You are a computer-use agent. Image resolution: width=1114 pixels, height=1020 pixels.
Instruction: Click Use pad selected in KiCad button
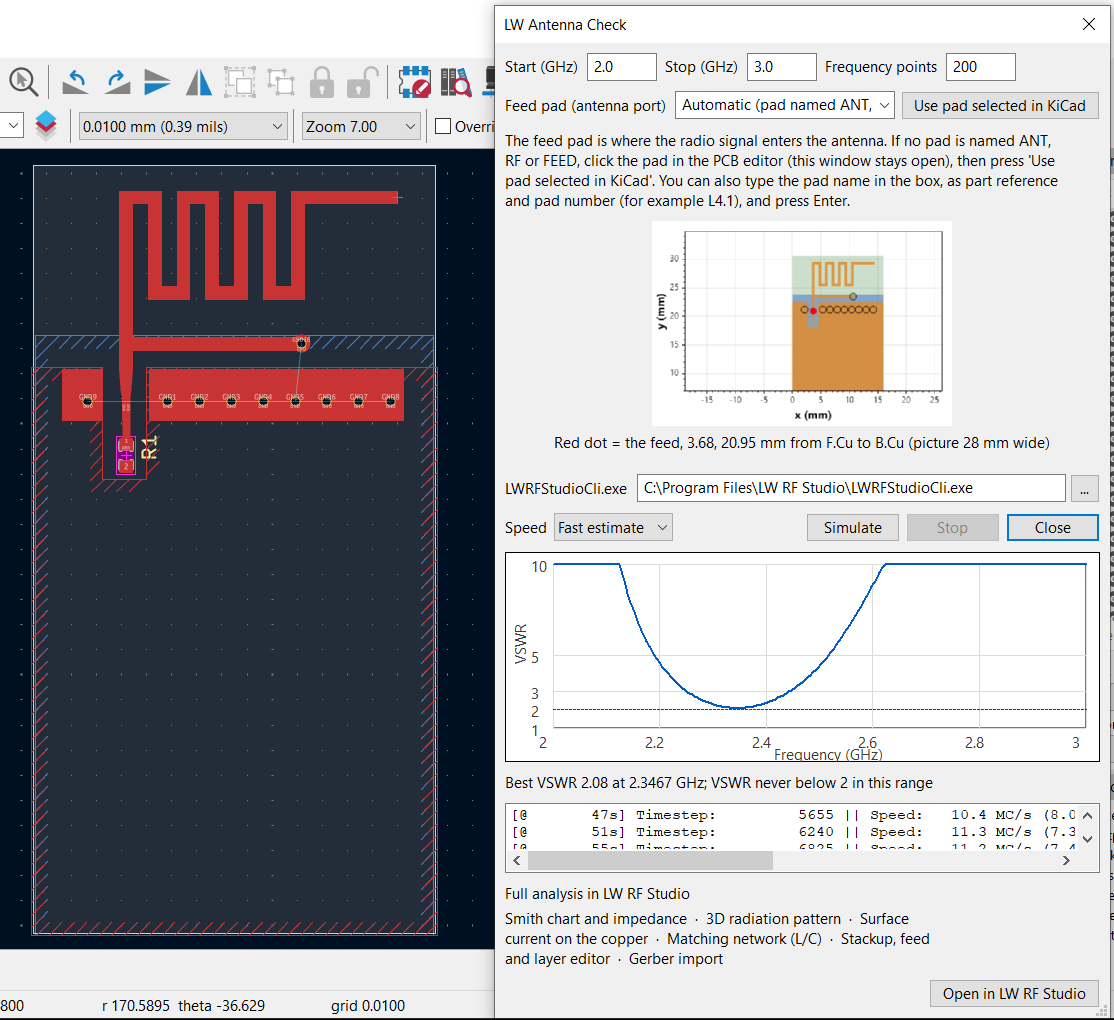click(1000, 106)
